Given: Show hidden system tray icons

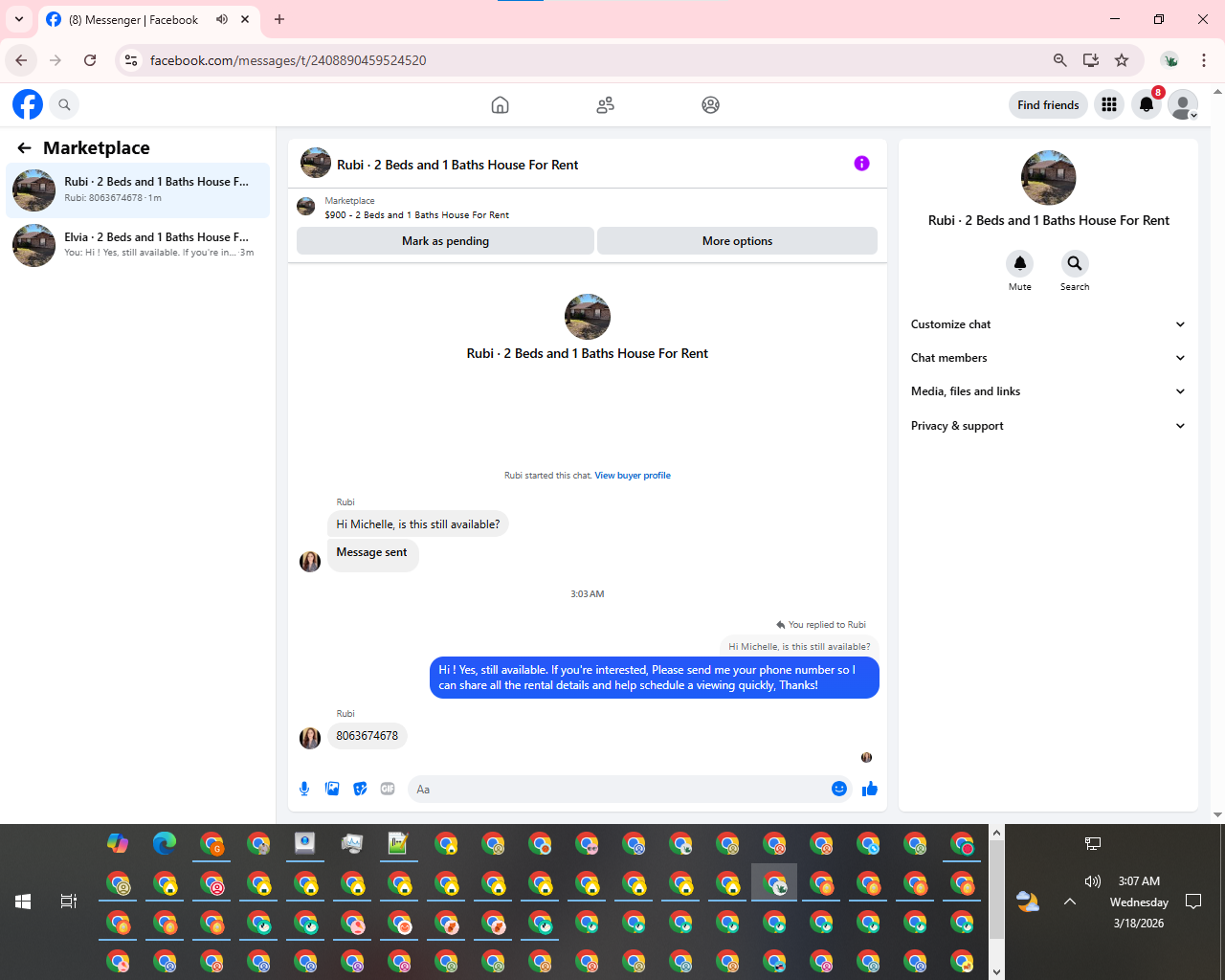Looking at the screenshot, I should [x=1070, y=902].
